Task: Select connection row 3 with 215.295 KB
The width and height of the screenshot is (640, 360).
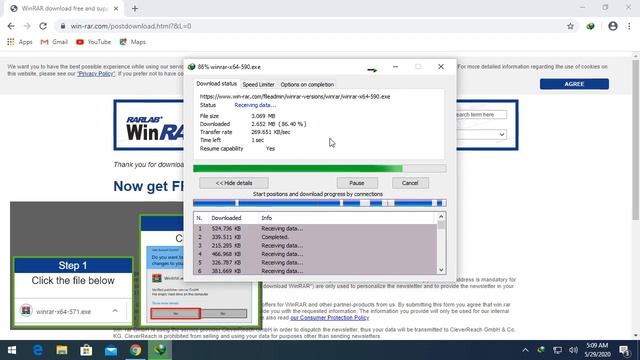Action: coord(315,246)
